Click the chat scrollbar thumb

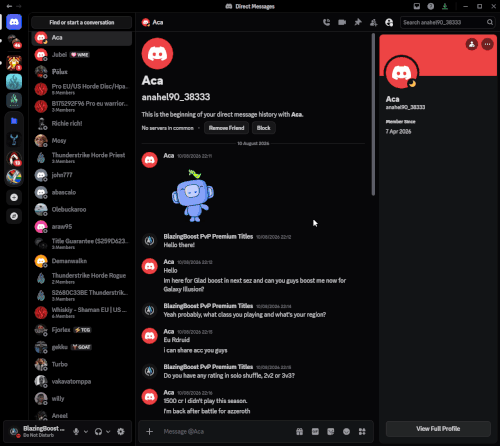click(x=373, y=114)
